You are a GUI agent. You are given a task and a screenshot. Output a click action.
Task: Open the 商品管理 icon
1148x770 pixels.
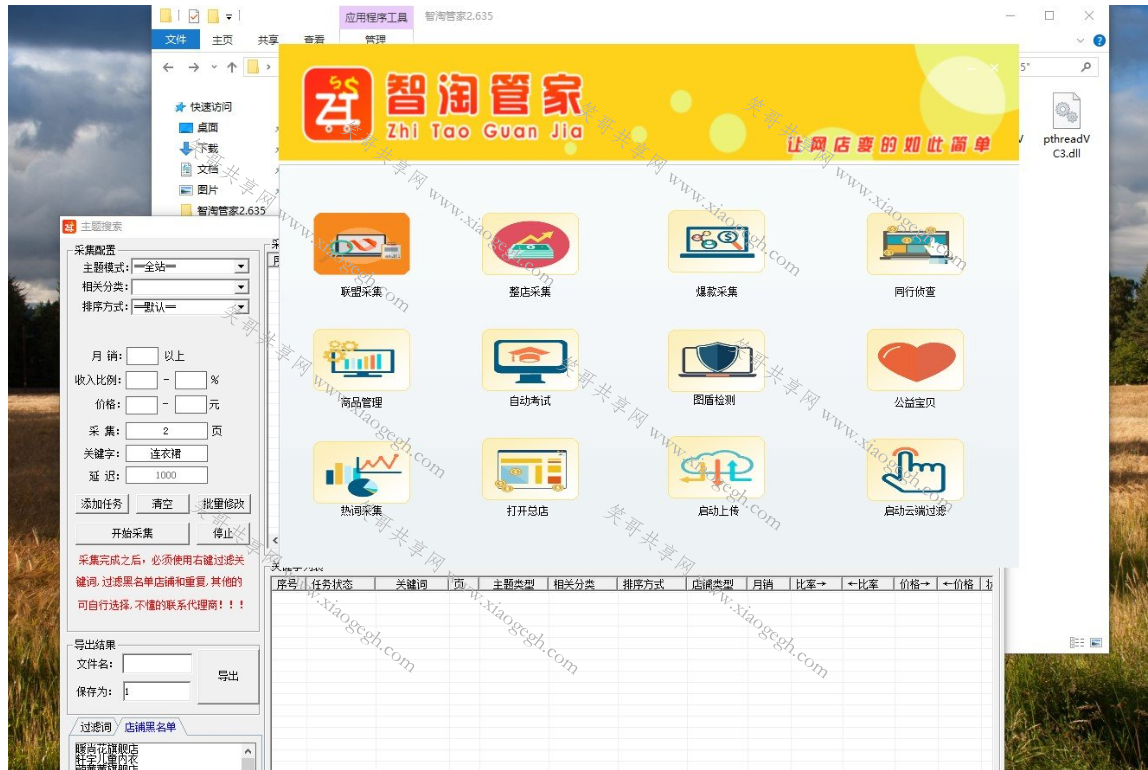tap(362, 359)
